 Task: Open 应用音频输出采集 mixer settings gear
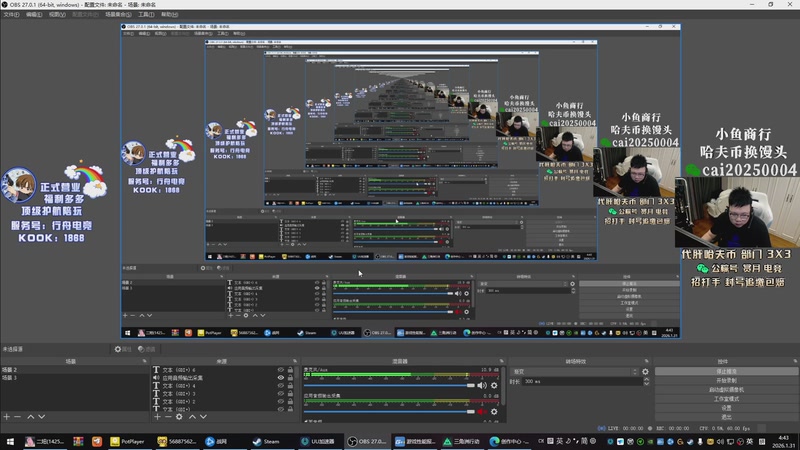(494, 412)
